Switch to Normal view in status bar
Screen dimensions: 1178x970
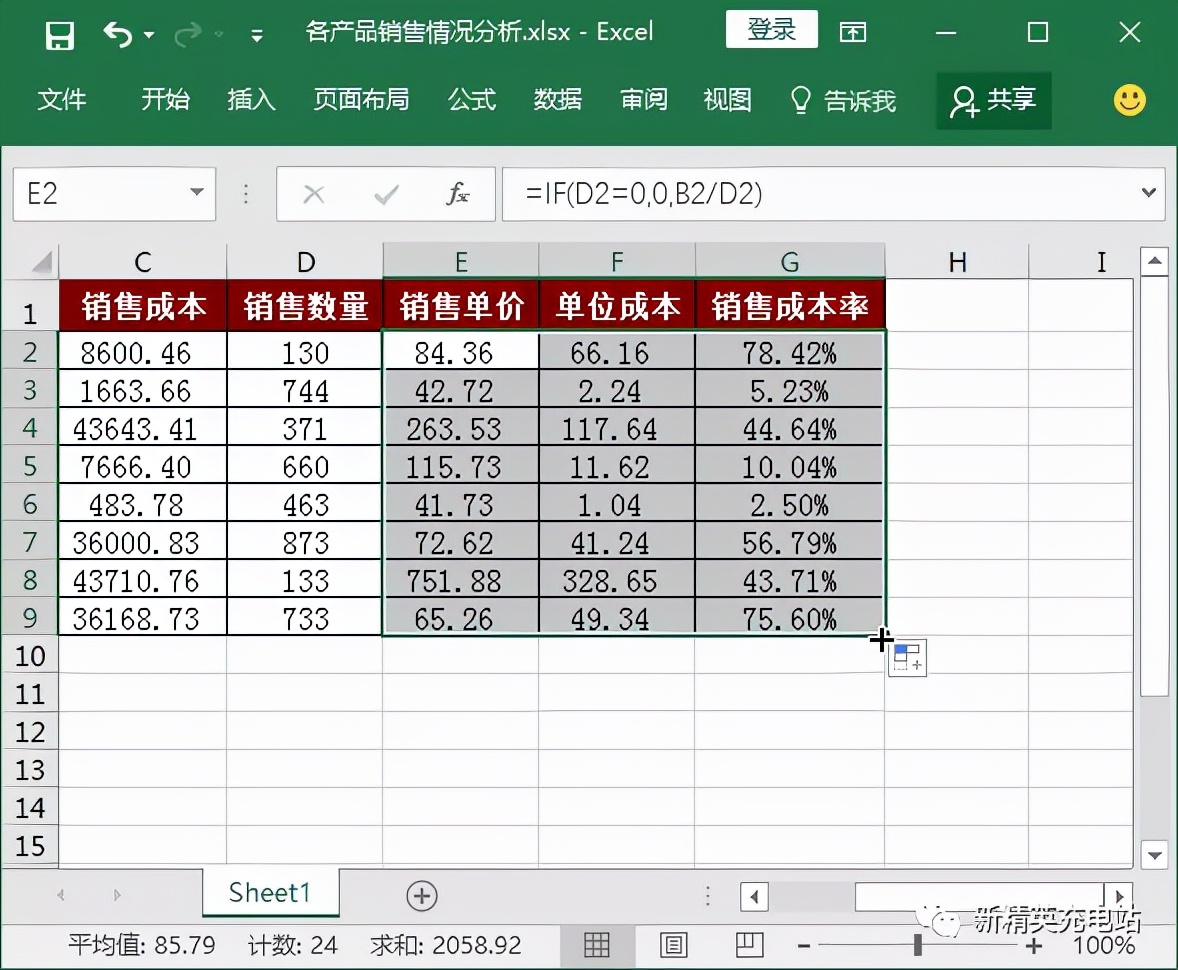click(x=597, y=945)
